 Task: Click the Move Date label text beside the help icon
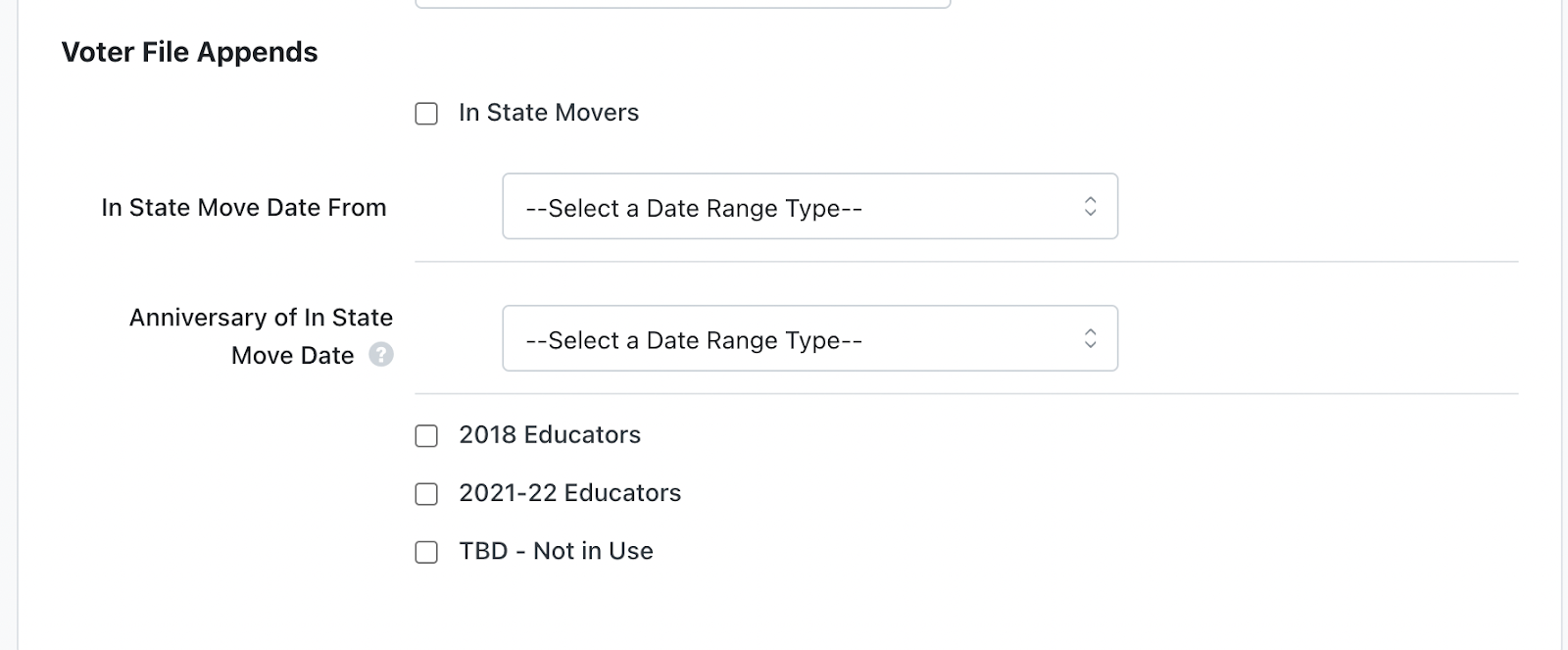(292, 356)
